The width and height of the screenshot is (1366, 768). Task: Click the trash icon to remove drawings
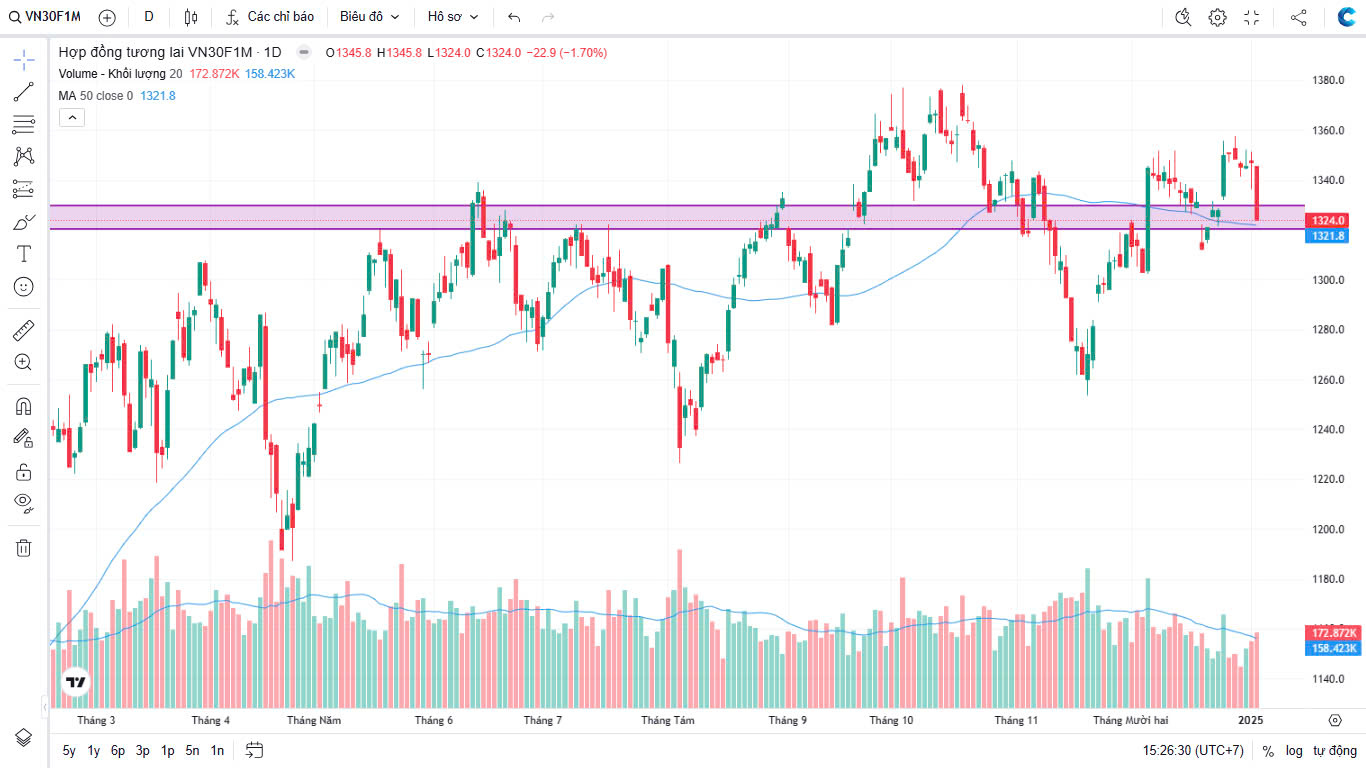coord(24,547)
